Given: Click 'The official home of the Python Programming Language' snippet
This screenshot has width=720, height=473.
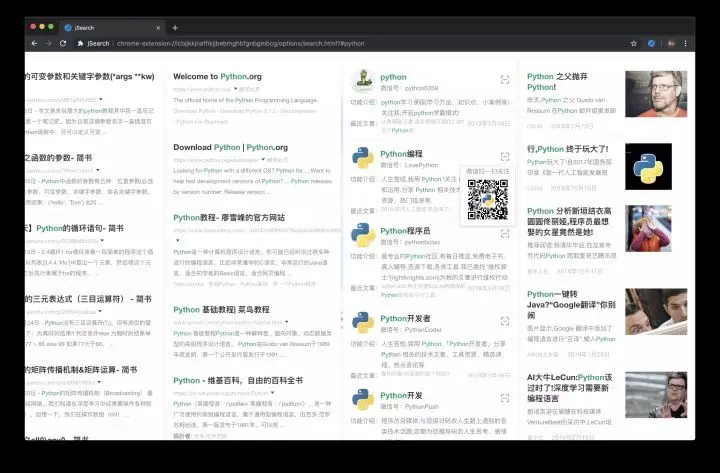Looking at the screenshot, I should pos(245,100).
